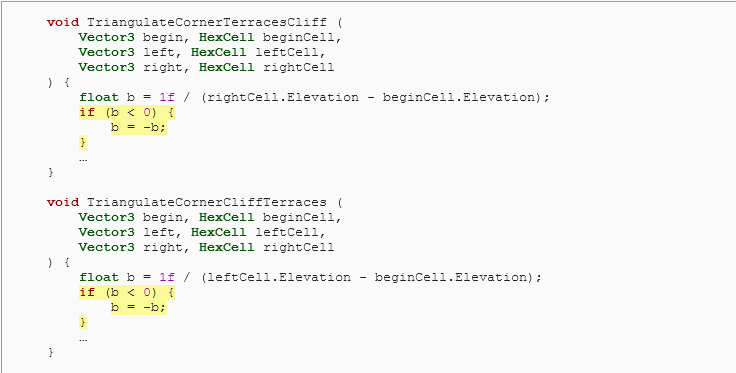This screenshot has width=736, height=373.
Task: Click the second float keyword
Action: (x=99, y=277)
